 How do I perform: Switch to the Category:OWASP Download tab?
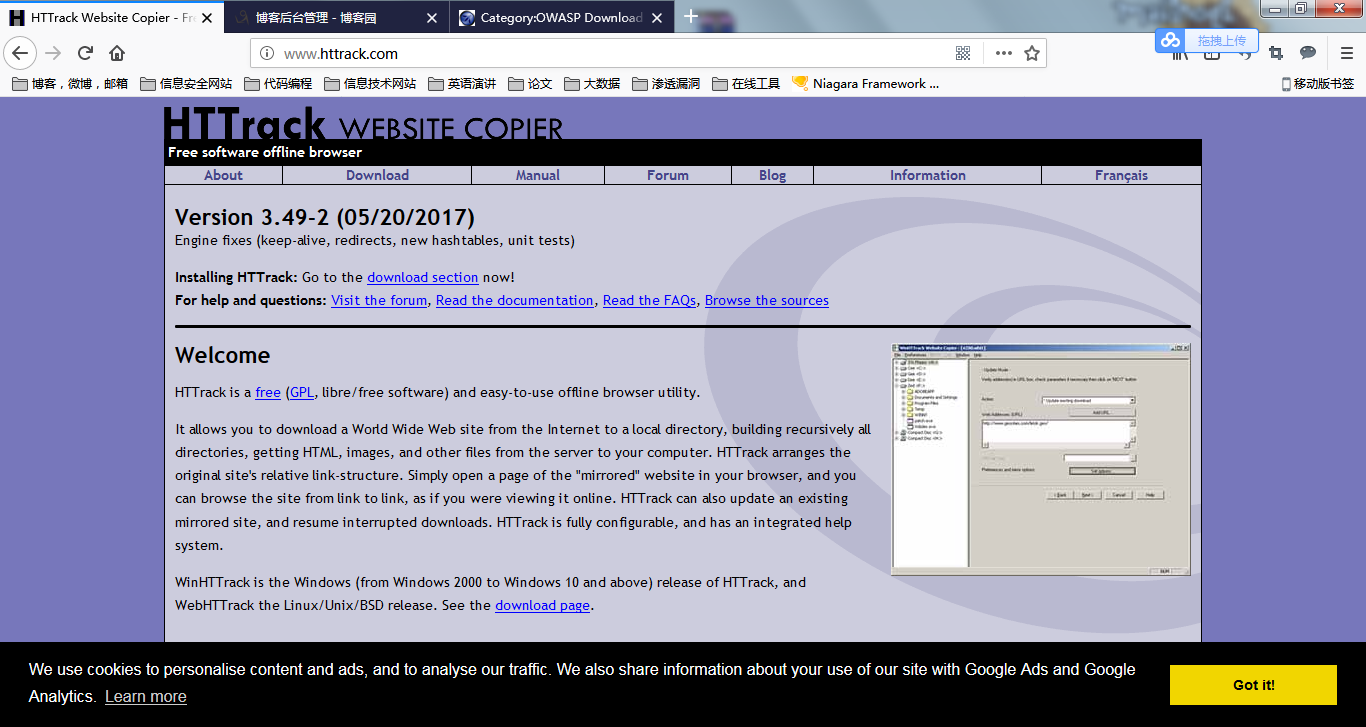coord(561,18)
